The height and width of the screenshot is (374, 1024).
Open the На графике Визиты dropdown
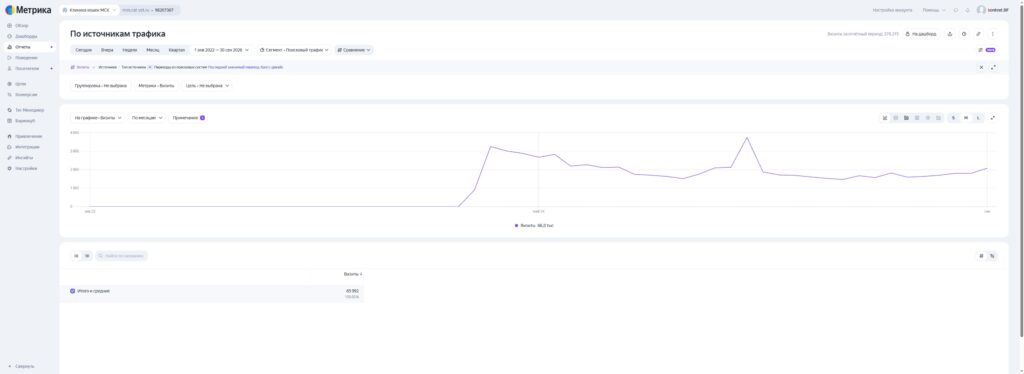(x=98, y=117)
